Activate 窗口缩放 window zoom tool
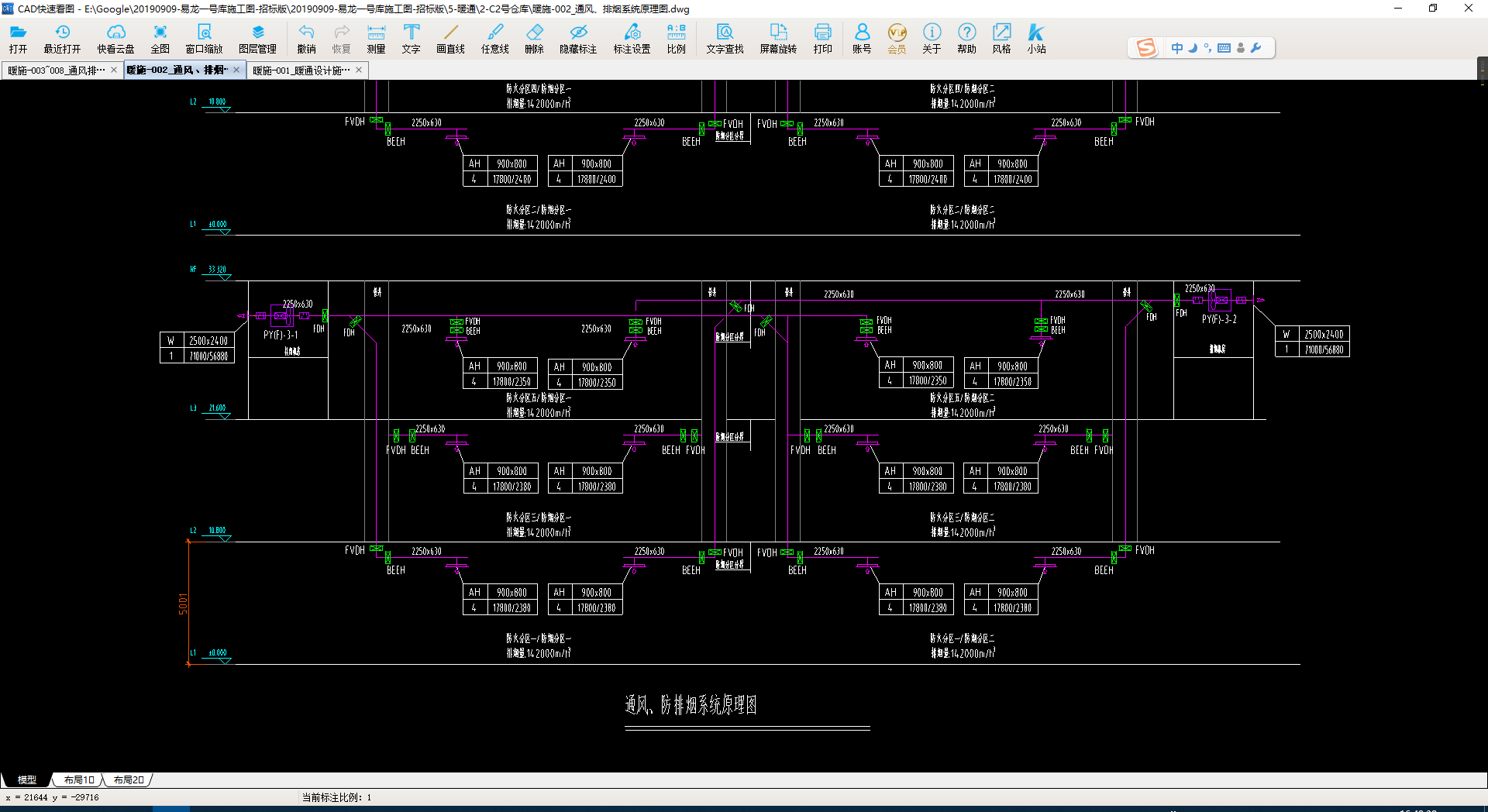This screenshot has height=812, width=1488. click(x=204, y=38)
